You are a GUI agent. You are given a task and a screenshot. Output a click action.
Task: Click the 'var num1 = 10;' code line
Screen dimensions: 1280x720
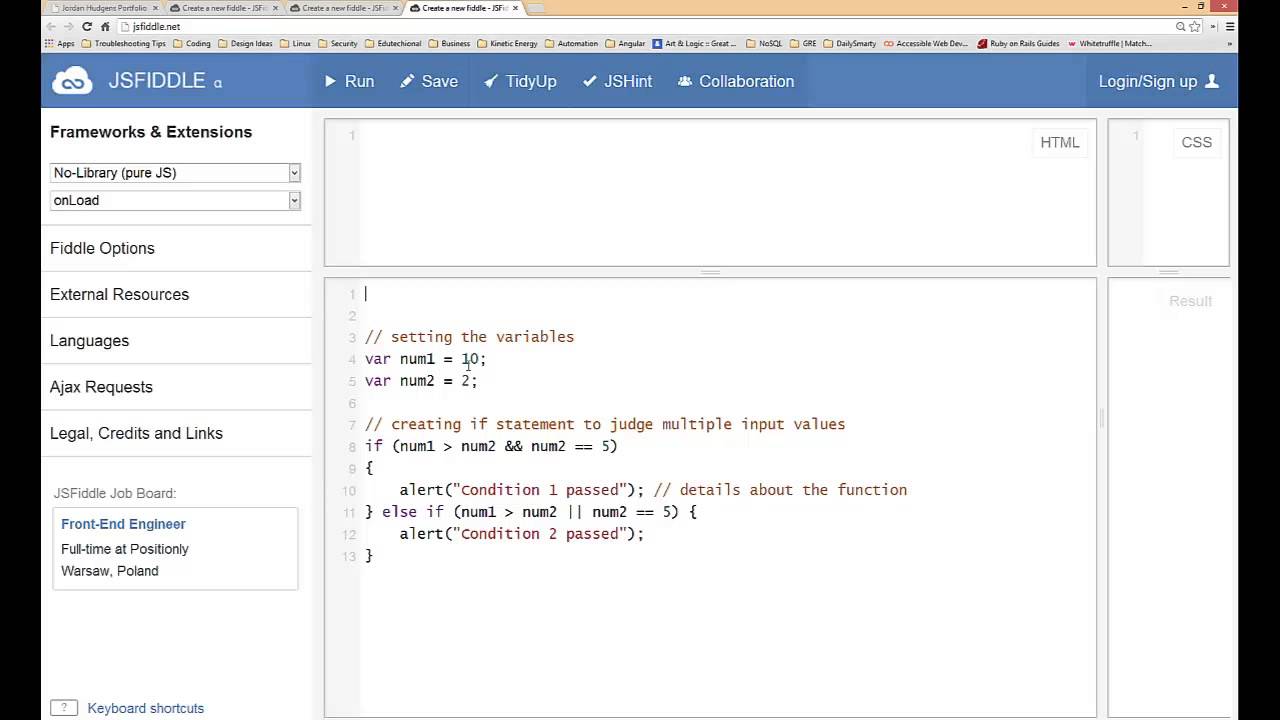coord(425,359)
